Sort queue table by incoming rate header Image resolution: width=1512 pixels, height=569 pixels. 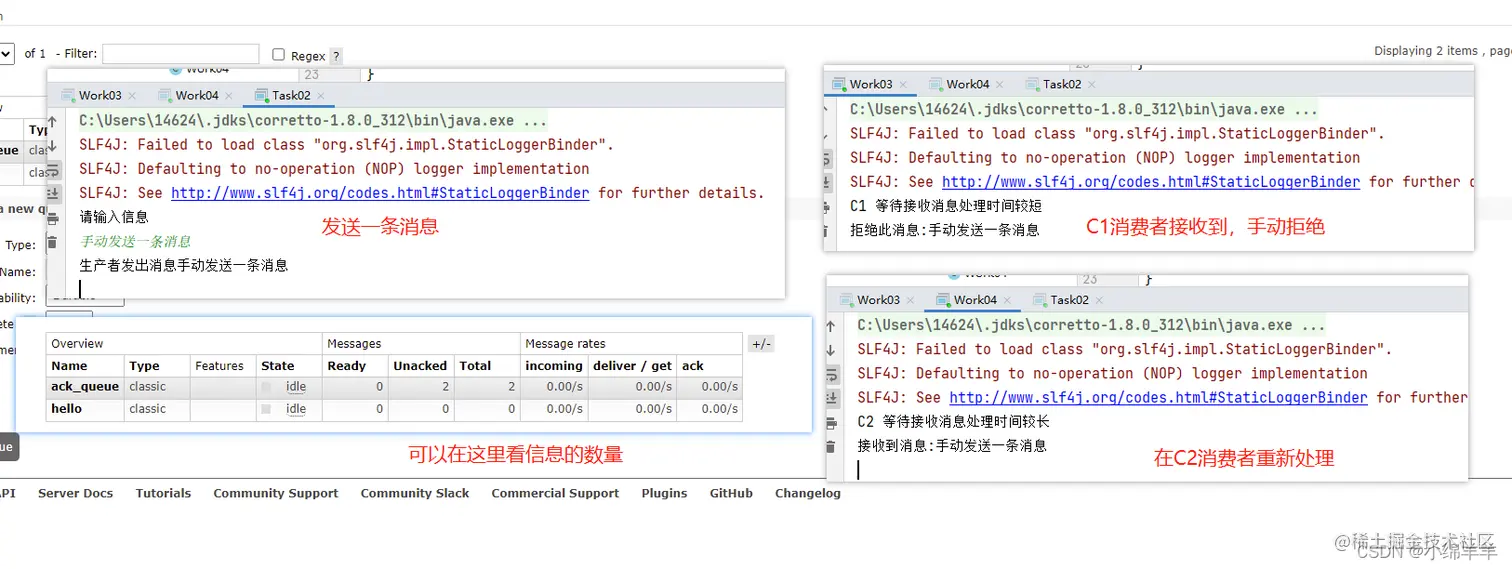[554, 366]
